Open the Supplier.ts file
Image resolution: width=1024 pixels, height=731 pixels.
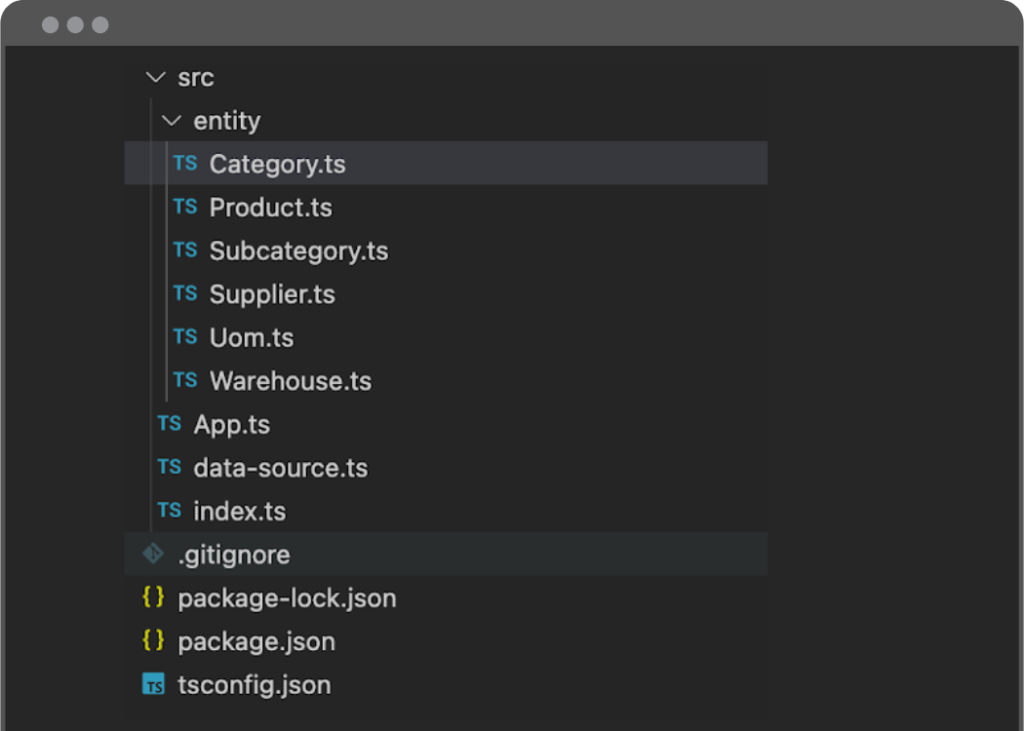pyautogui.click(x=272, y=295)
